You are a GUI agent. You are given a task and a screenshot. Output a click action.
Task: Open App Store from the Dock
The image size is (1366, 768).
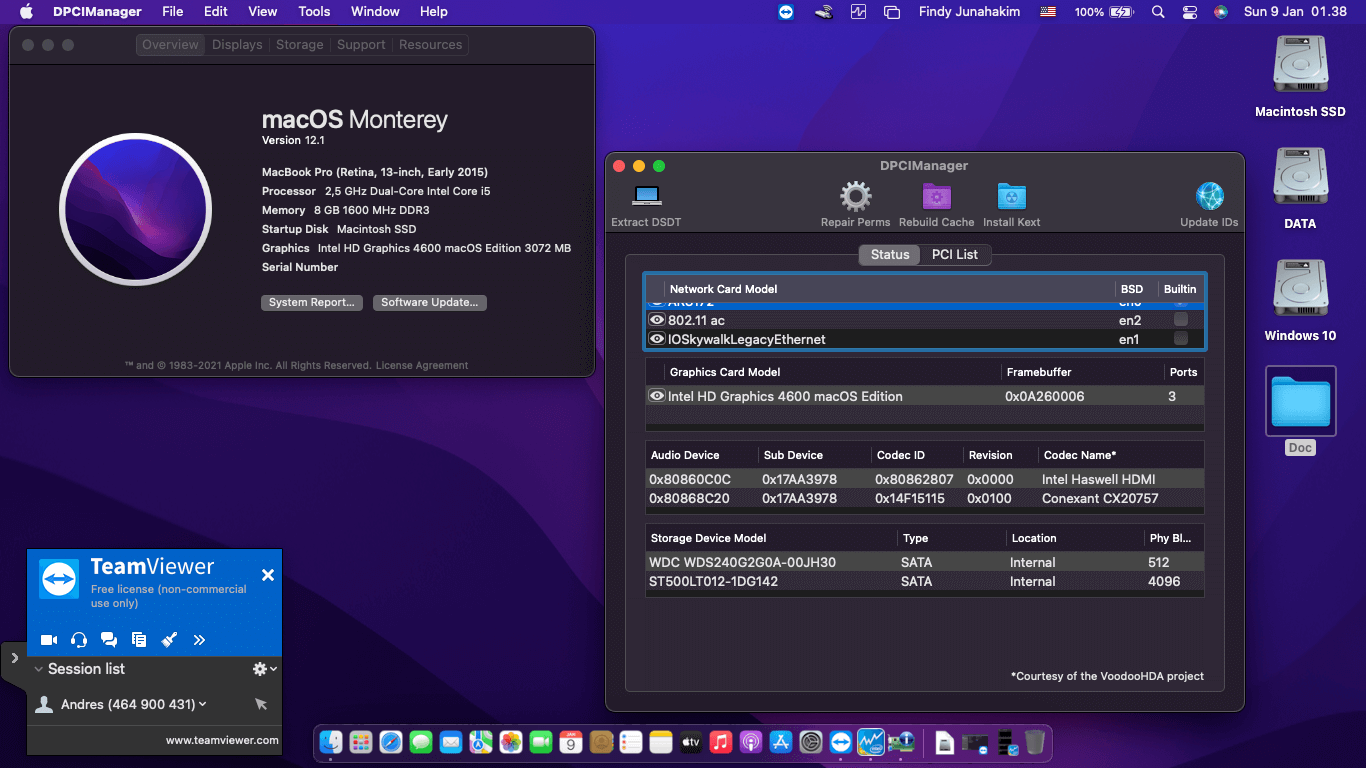click(x=781, y=742)
